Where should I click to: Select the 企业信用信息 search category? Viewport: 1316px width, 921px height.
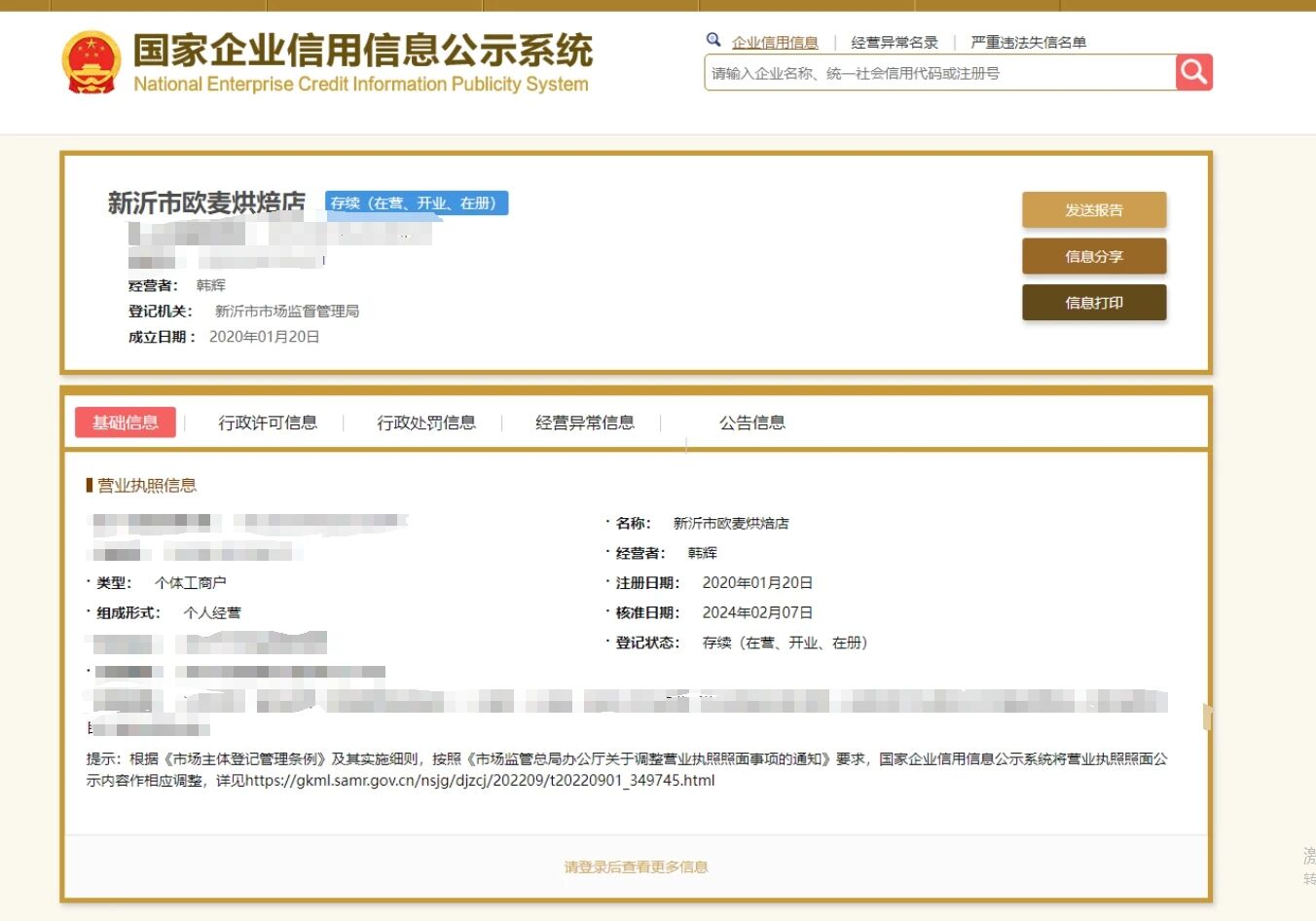pyautogui.click(x=775, y=42)
